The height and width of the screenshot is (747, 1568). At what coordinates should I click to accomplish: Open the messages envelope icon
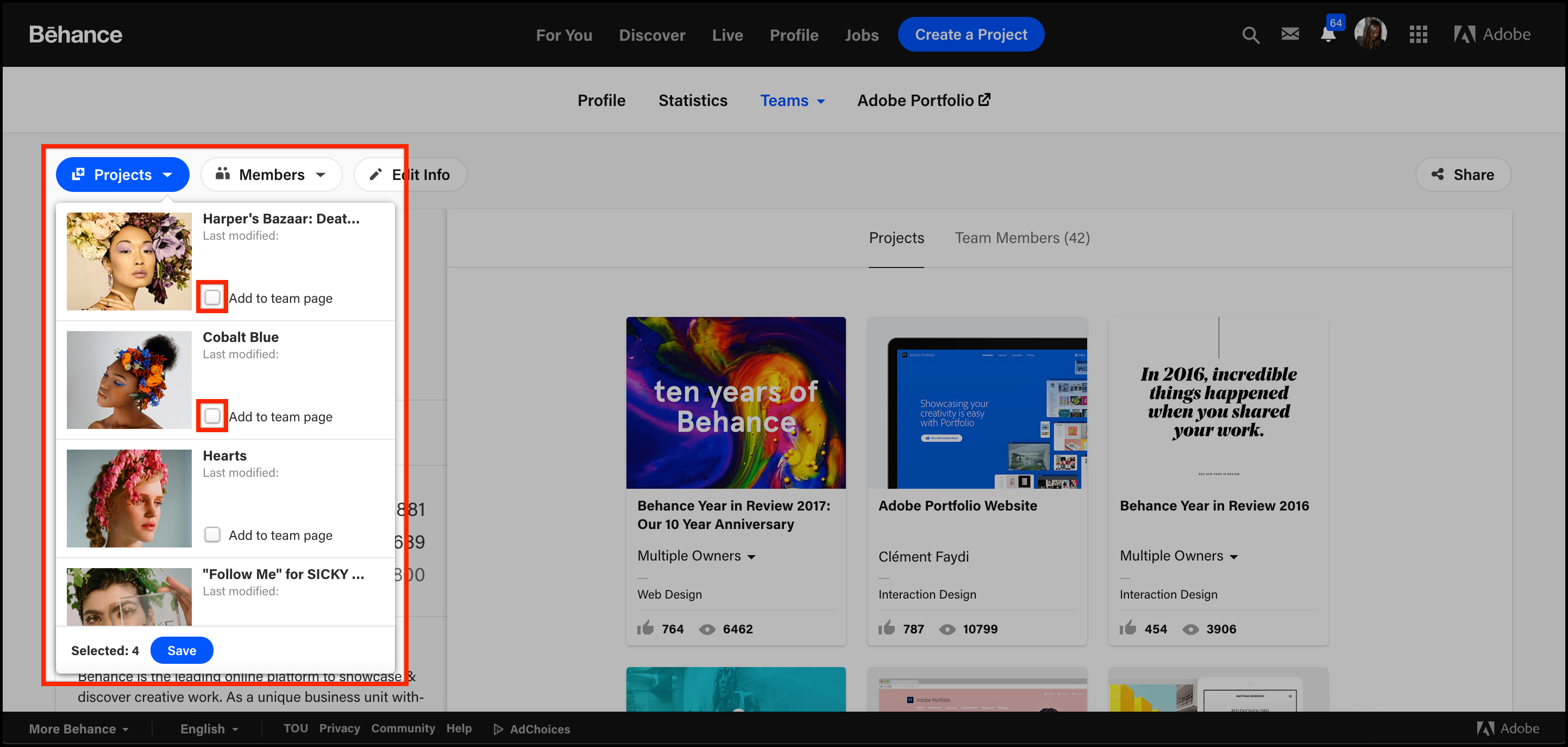tap(1290, 34)
